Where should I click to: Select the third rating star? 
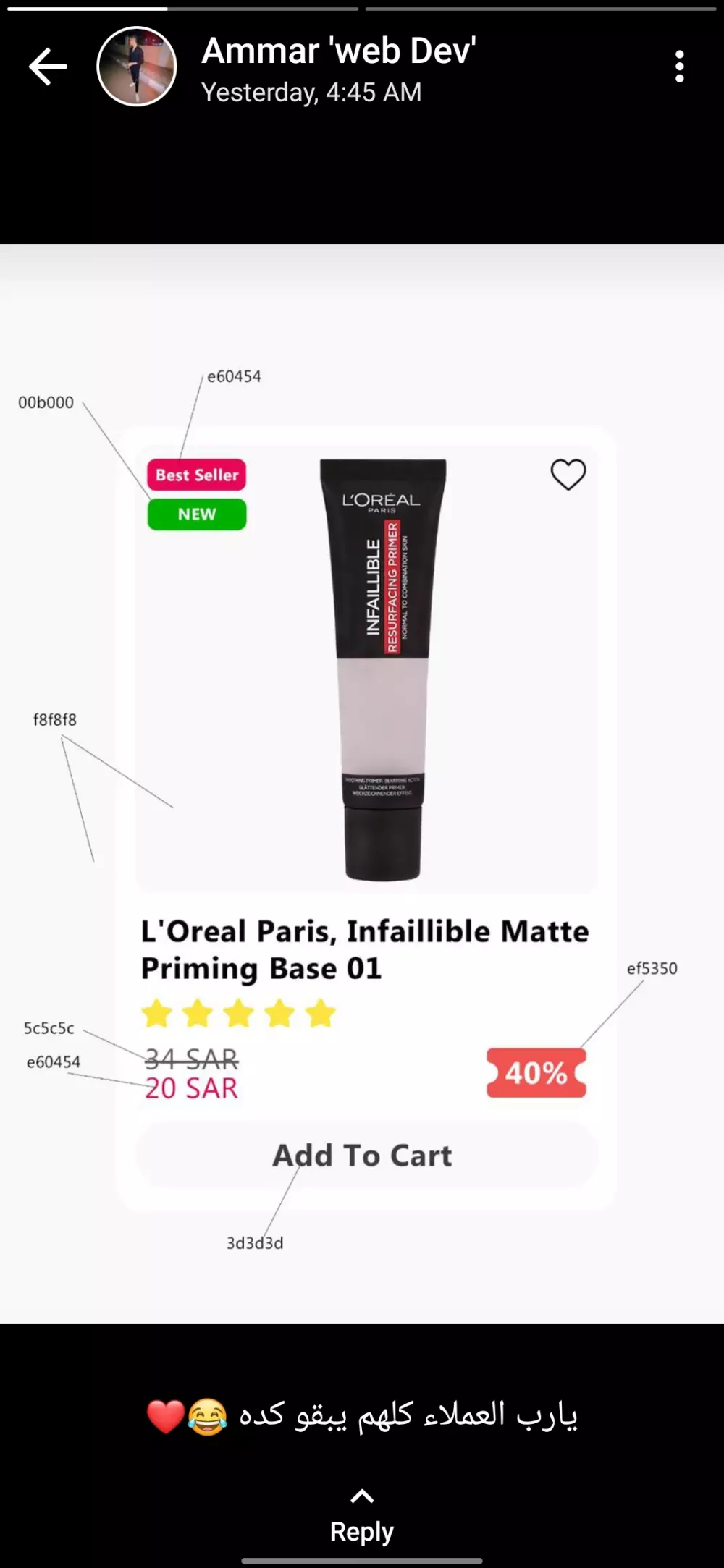tap(238, 1014)
